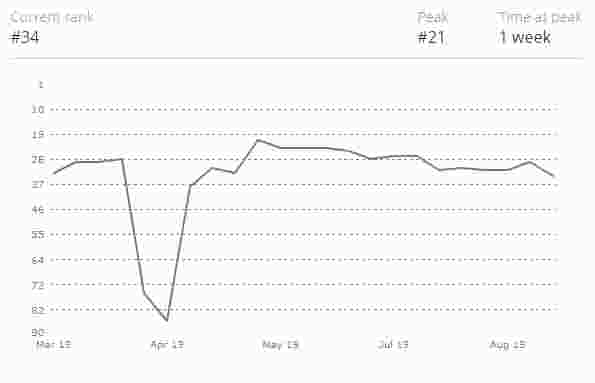The height and width of the screenshot is (383, 595).
Task: Click the 55 y-axis label
Action: coord(38,235)
